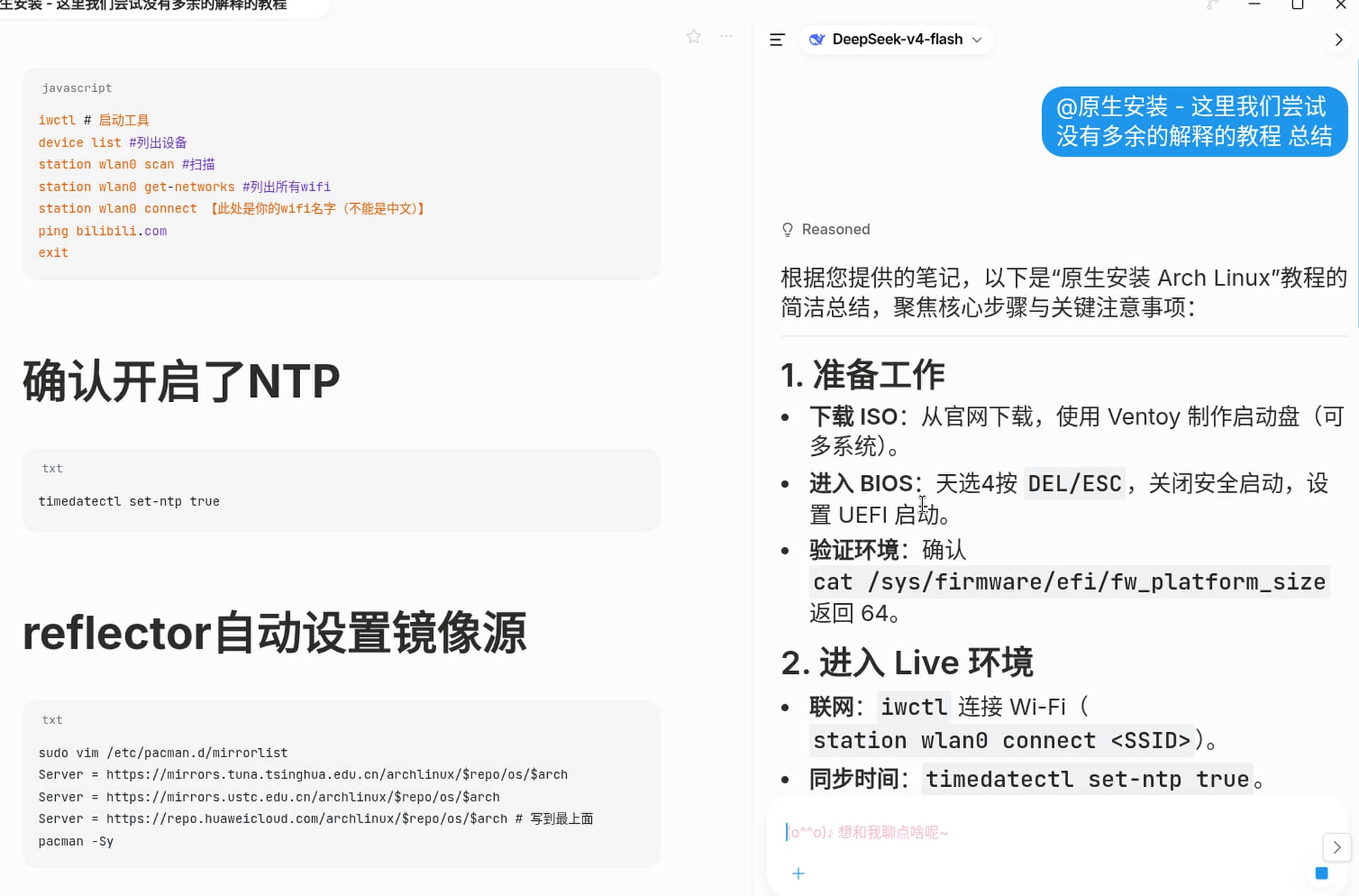Viewport: 1359px width, 896px height.
Task: Click the DeepSeek whale logo icon
Action: point(817,40)
